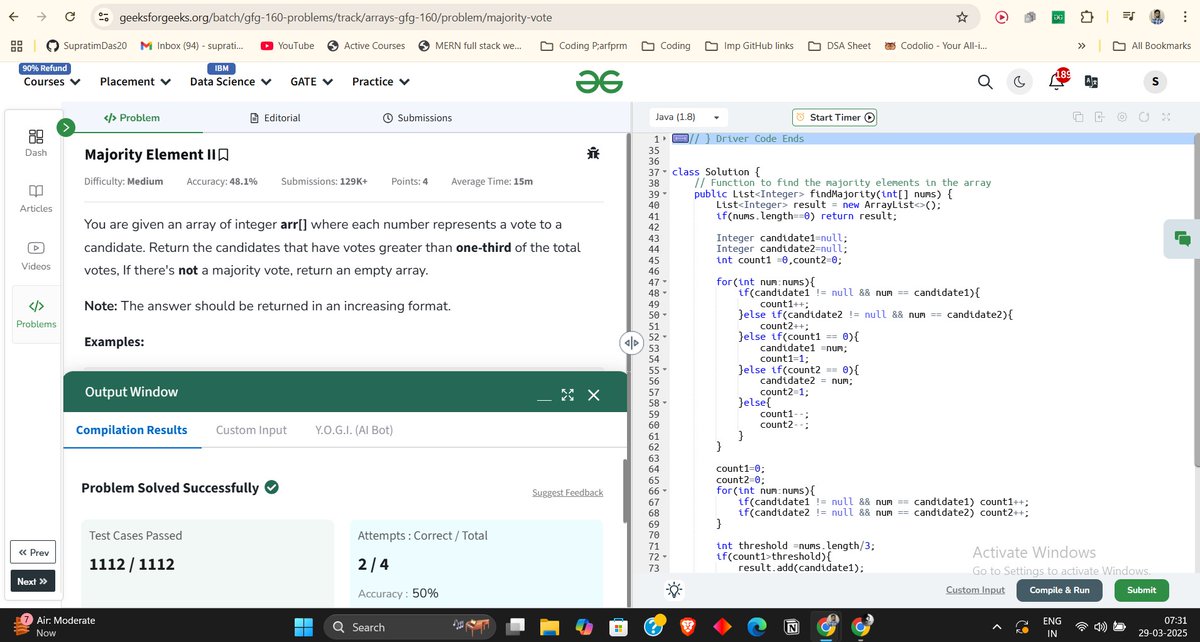Open the Courses dropdown menu
The image size is (1200, 642).
click(x=51, y=81)
